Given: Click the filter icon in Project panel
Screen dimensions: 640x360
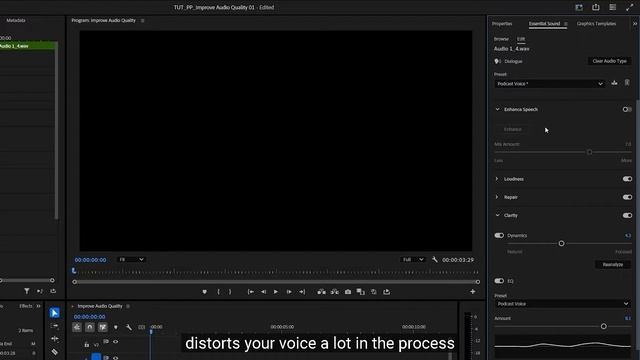Looking at the screenshot, I should click(27, 291).
